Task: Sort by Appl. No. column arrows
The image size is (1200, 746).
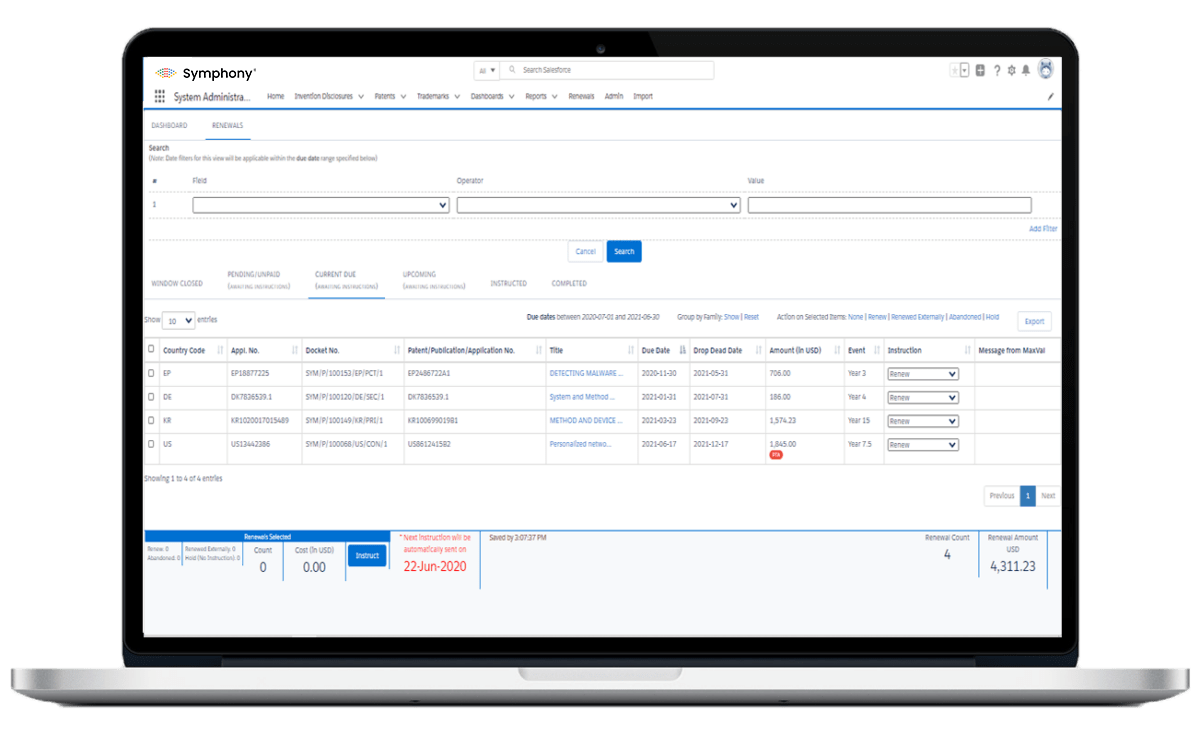Action: pos(295,351)
